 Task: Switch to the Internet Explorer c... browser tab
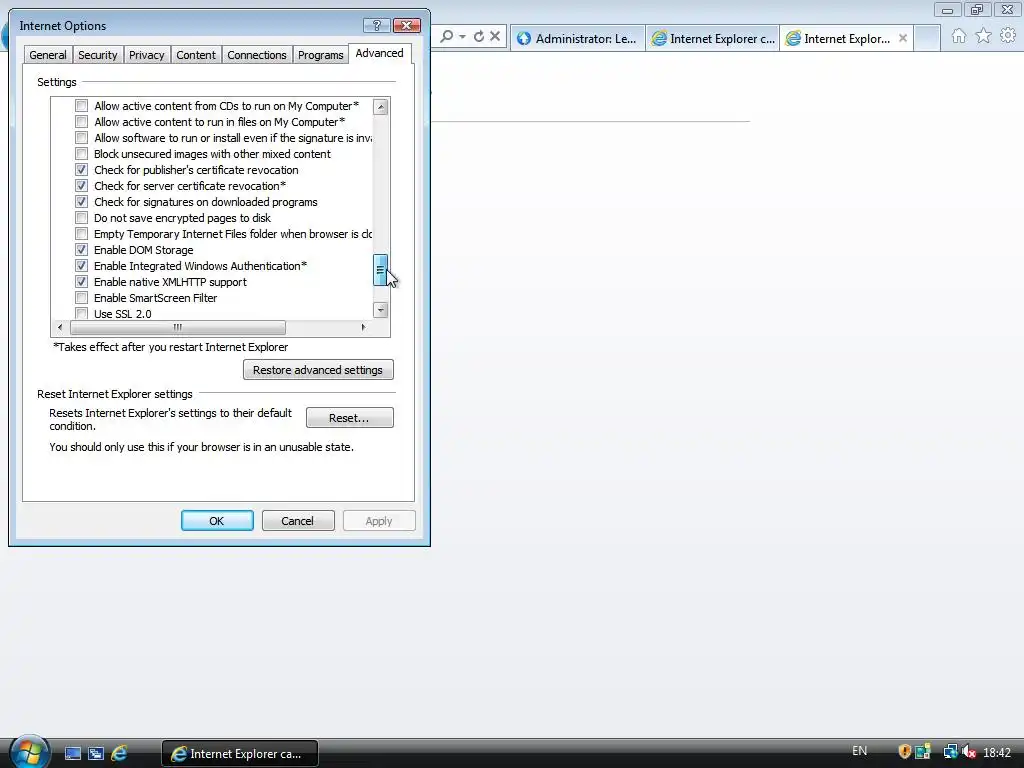712,39
